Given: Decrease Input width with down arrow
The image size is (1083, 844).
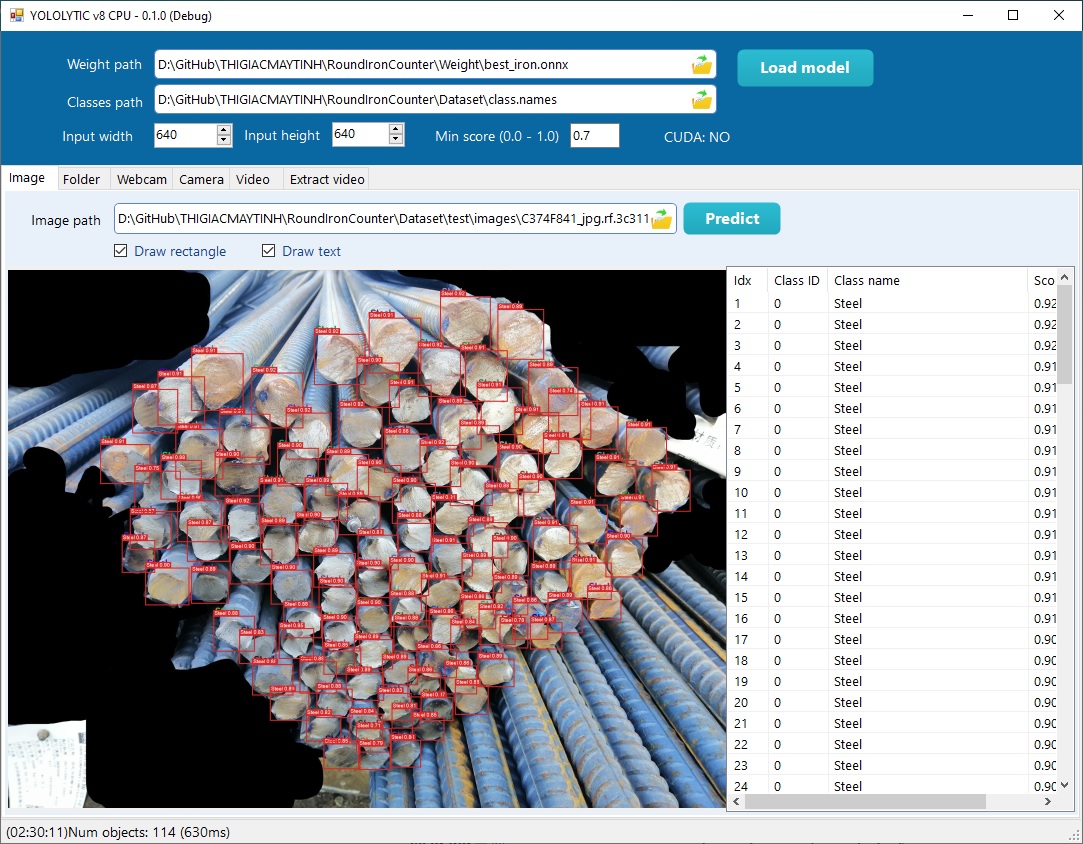Looking at the screenshot, I should 224,140.
